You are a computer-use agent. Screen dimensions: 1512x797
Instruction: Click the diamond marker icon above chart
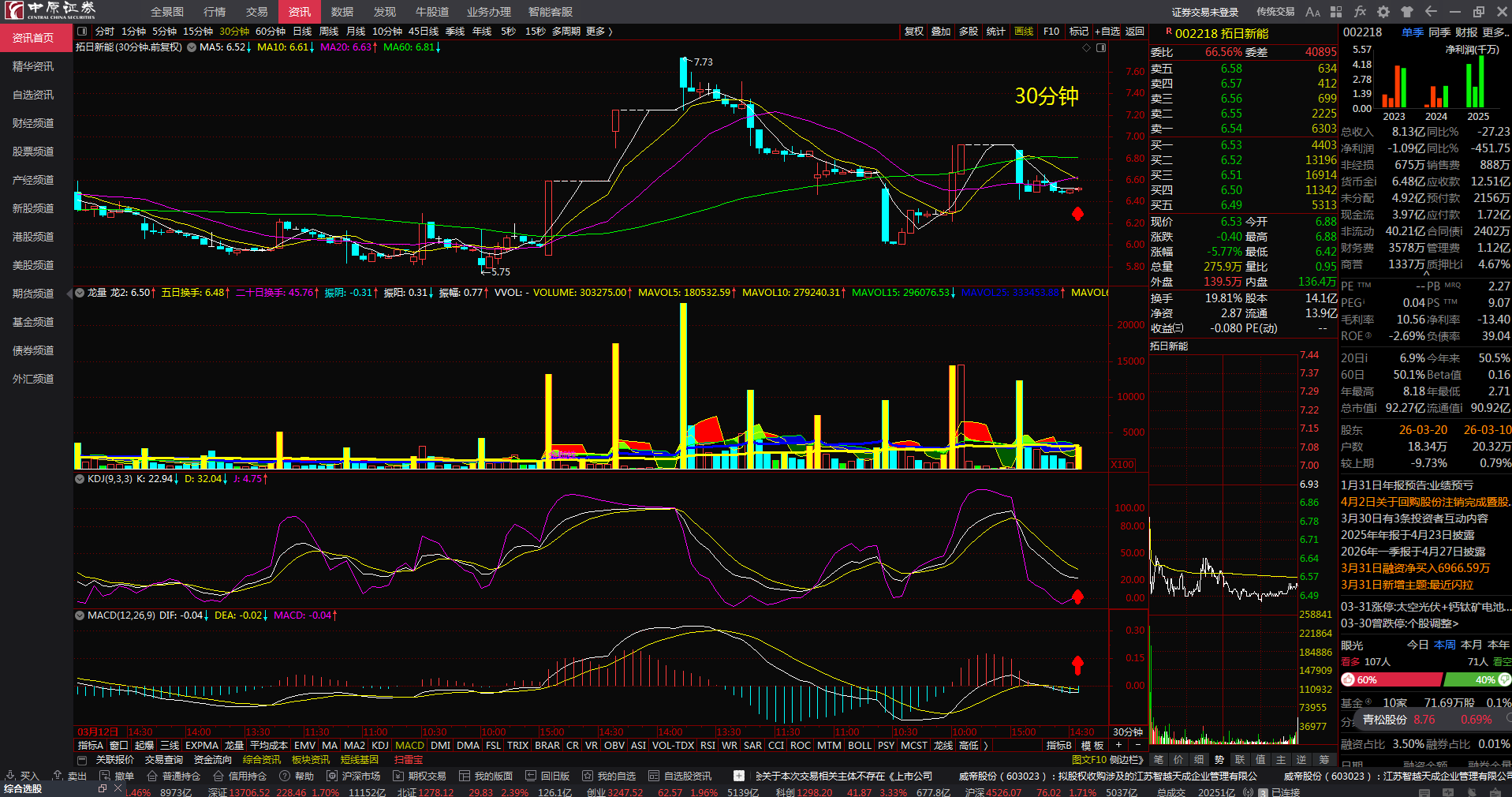pyautogui.click(x=1086, y=47)
